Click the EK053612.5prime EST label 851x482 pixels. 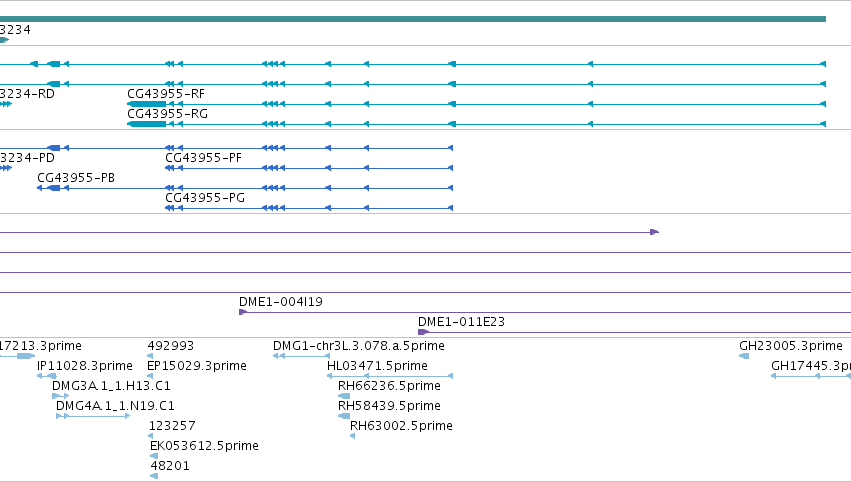[x=204, y=446]
